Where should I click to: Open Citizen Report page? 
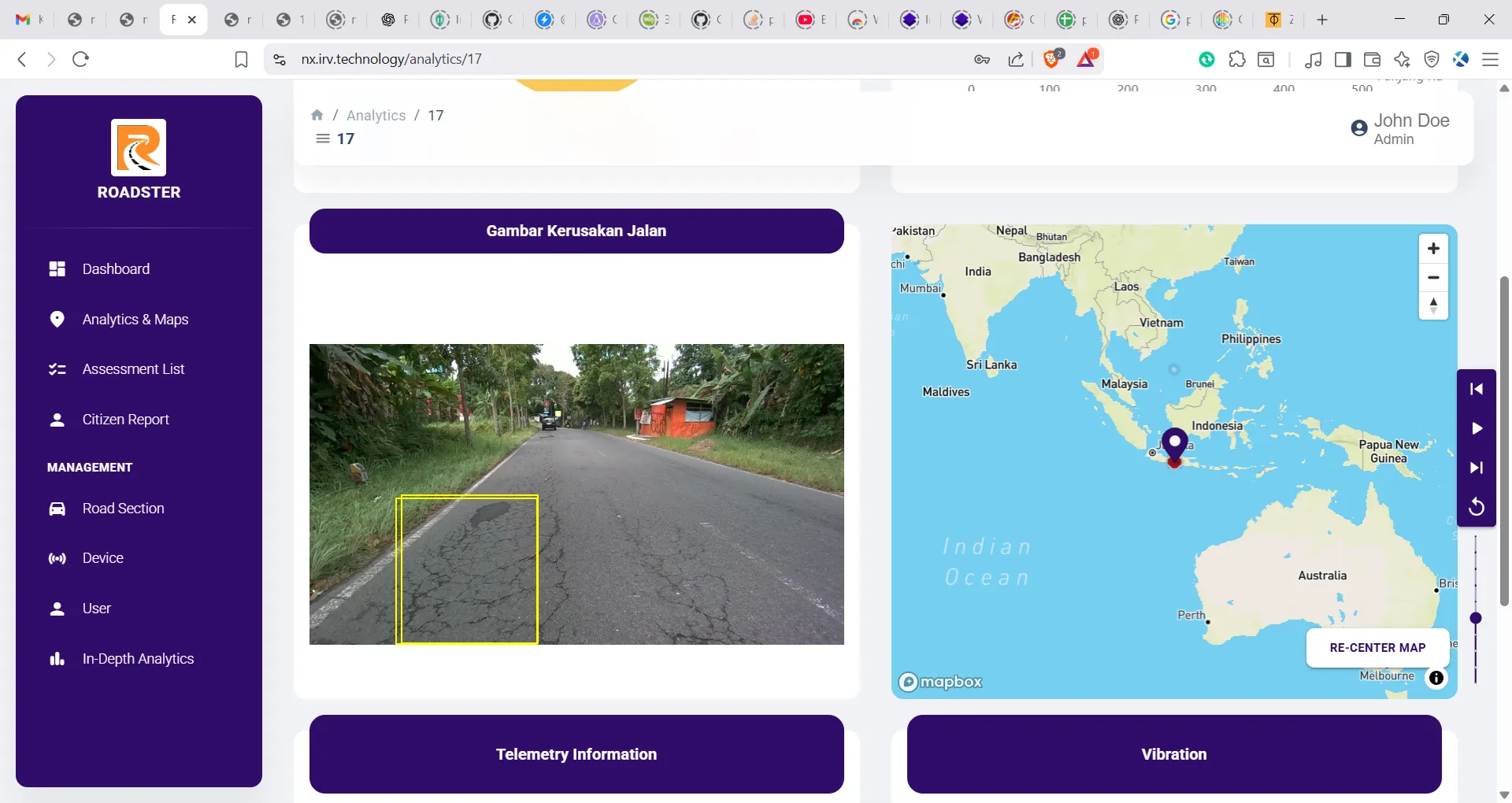click(109, 420)
